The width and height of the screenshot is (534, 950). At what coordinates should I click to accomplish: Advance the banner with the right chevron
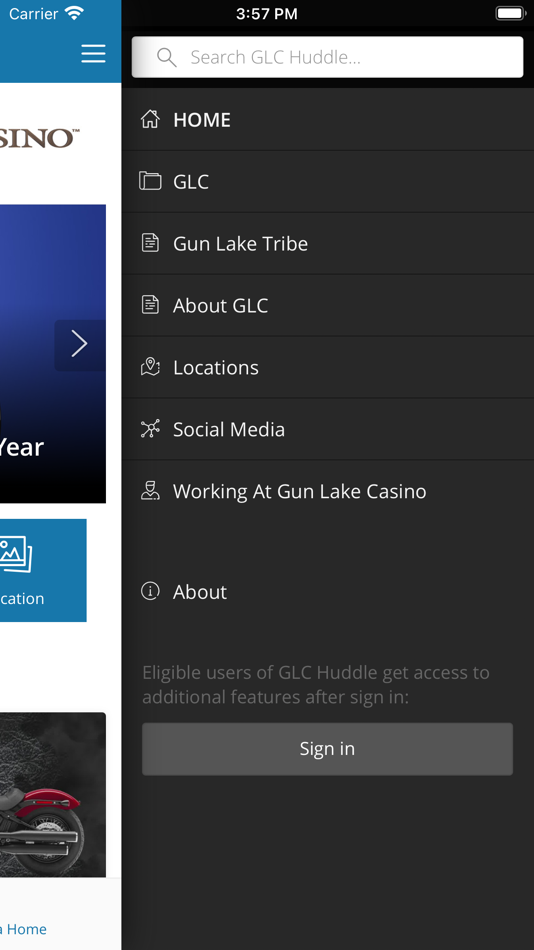79,344
